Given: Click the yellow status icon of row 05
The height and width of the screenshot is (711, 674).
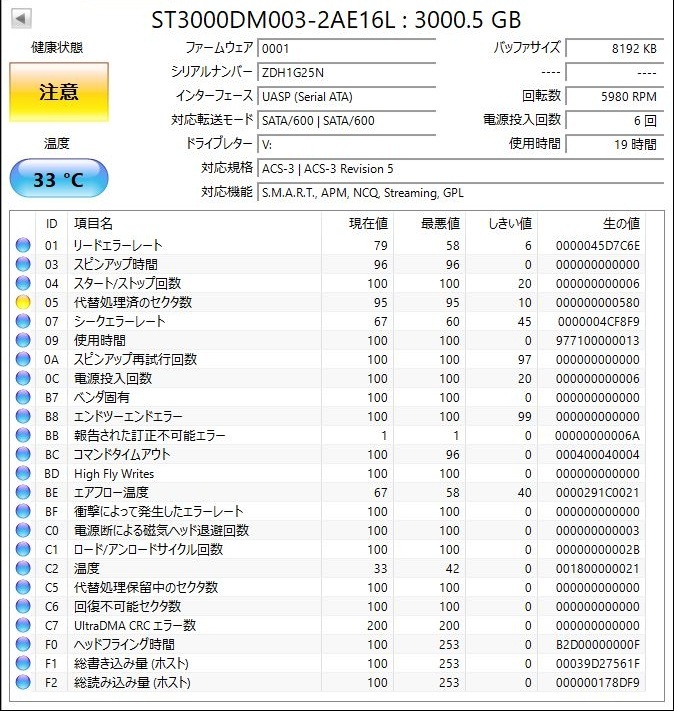Looking at the screenshot, I should 23,302.
